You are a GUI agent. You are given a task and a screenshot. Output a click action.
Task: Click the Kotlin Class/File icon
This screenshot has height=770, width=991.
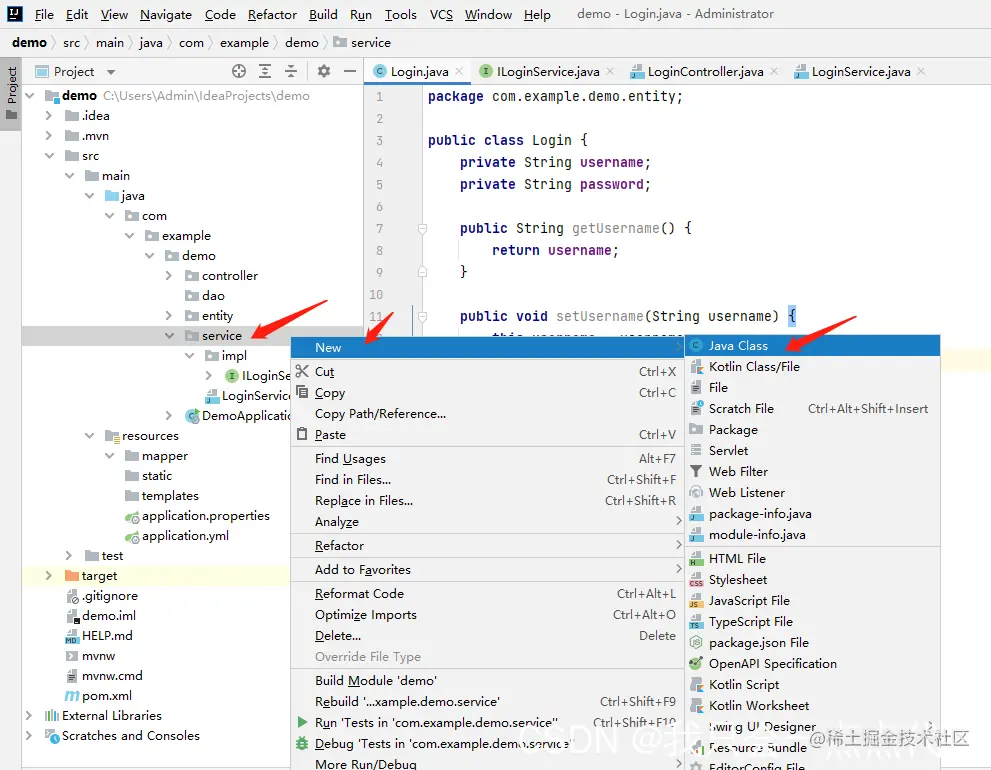[696, 367]
